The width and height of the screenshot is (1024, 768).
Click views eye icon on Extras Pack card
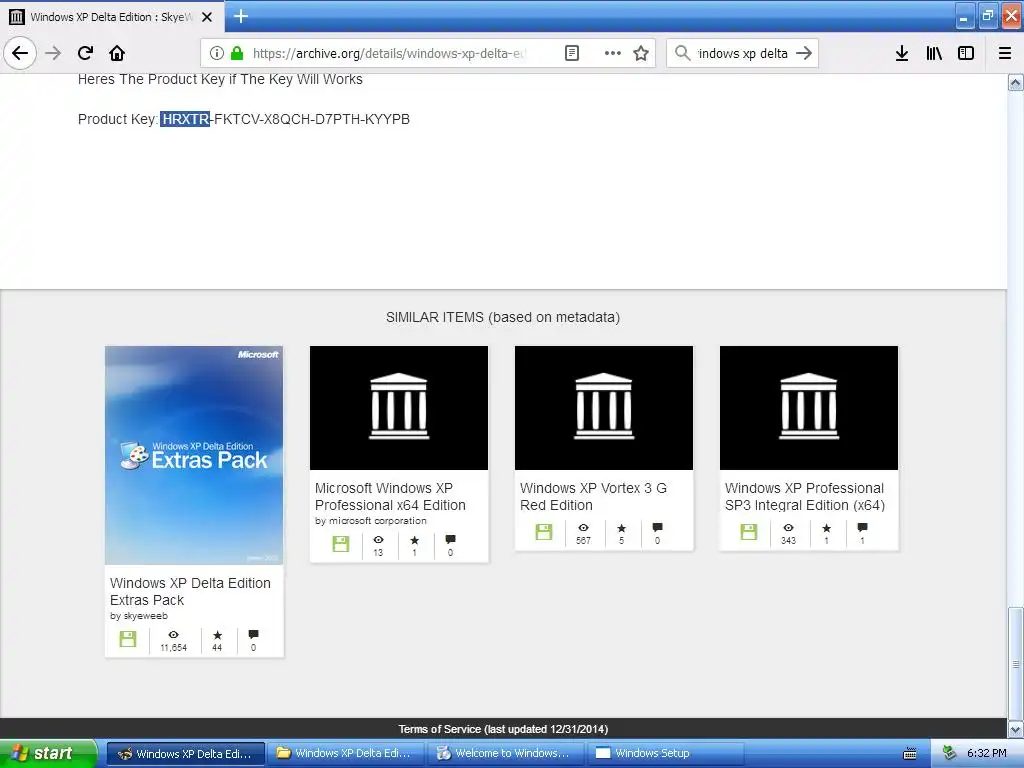point(173,635)
